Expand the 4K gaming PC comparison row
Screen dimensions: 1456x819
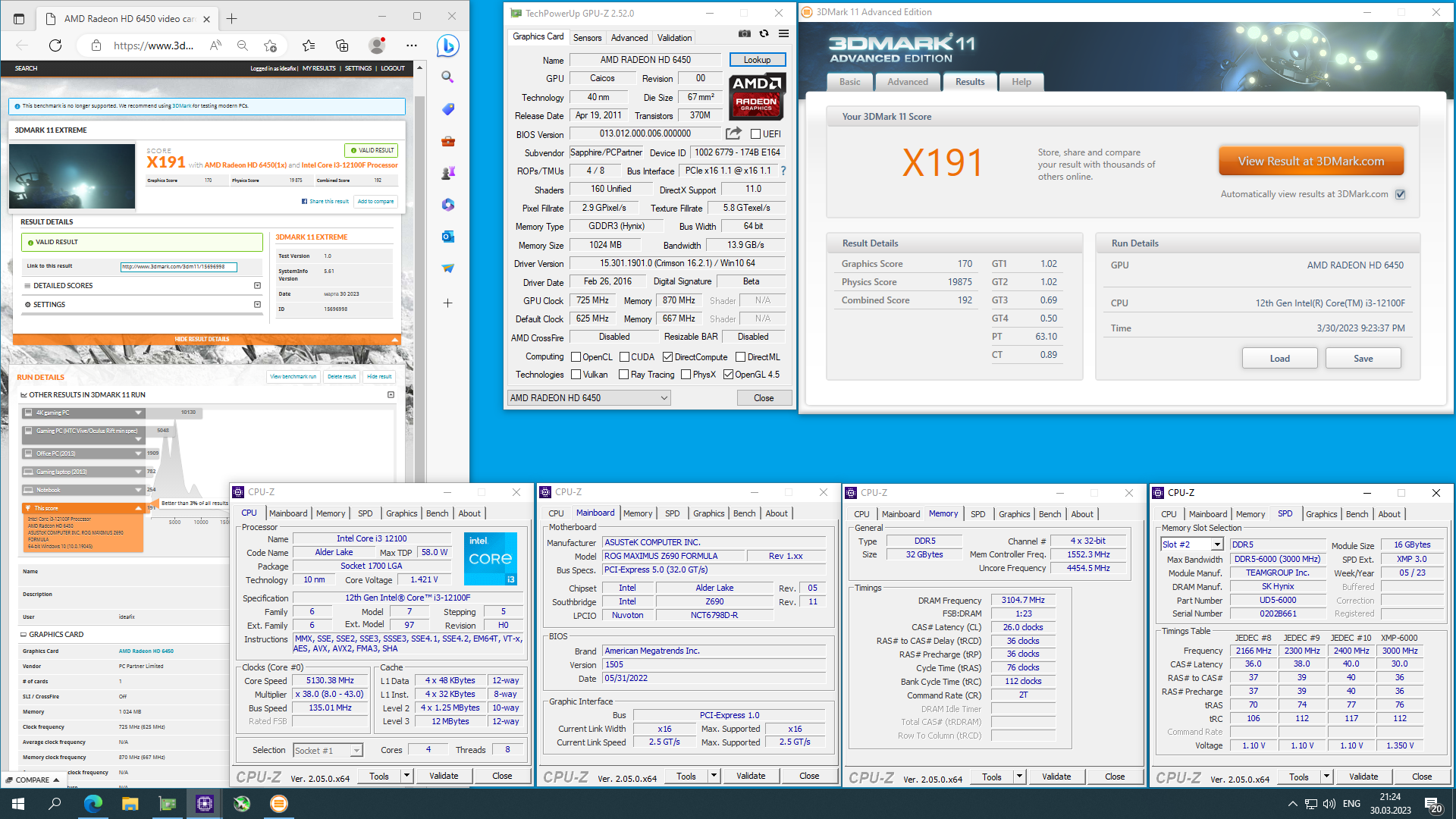(x=138, y=413)
